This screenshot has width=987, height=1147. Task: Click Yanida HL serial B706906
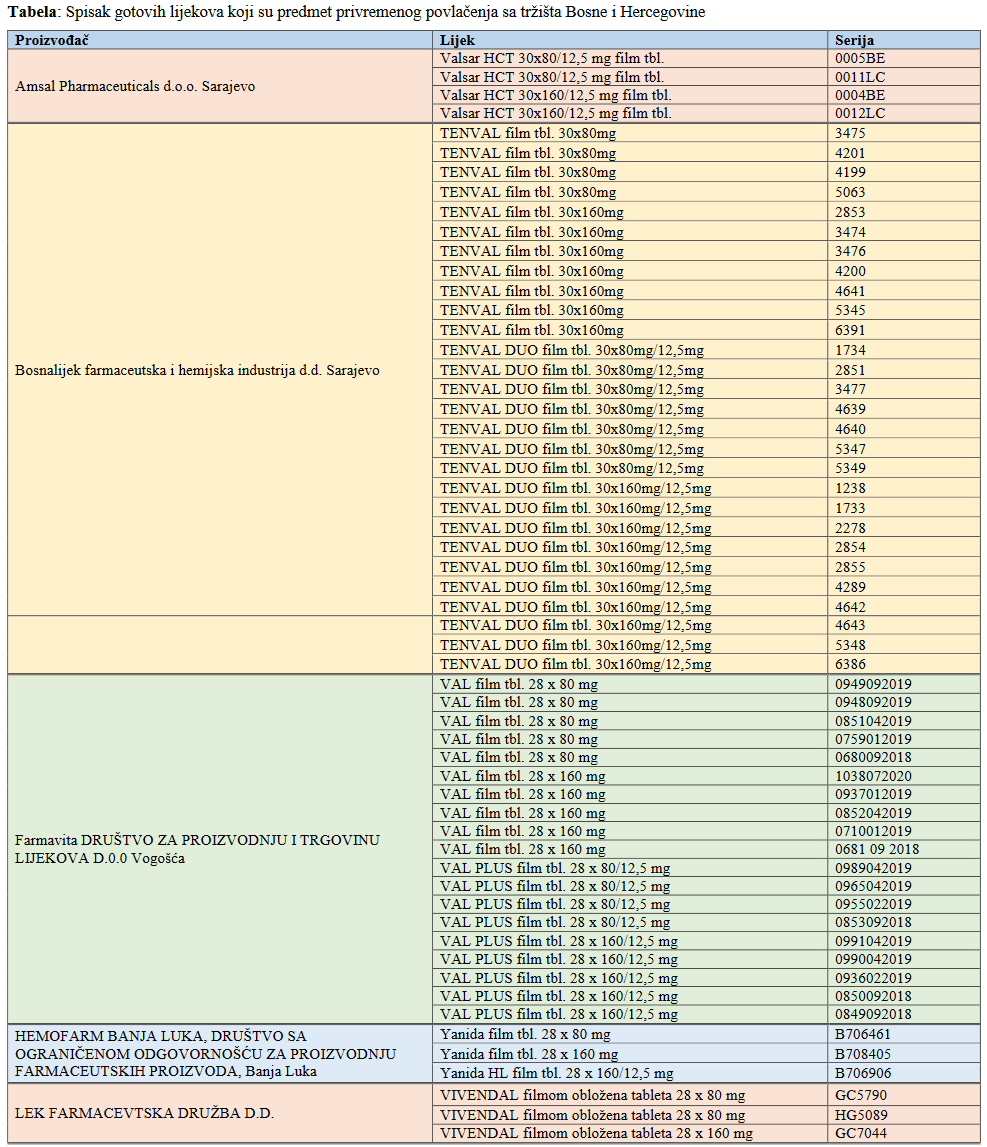(x=863, y=1074)
